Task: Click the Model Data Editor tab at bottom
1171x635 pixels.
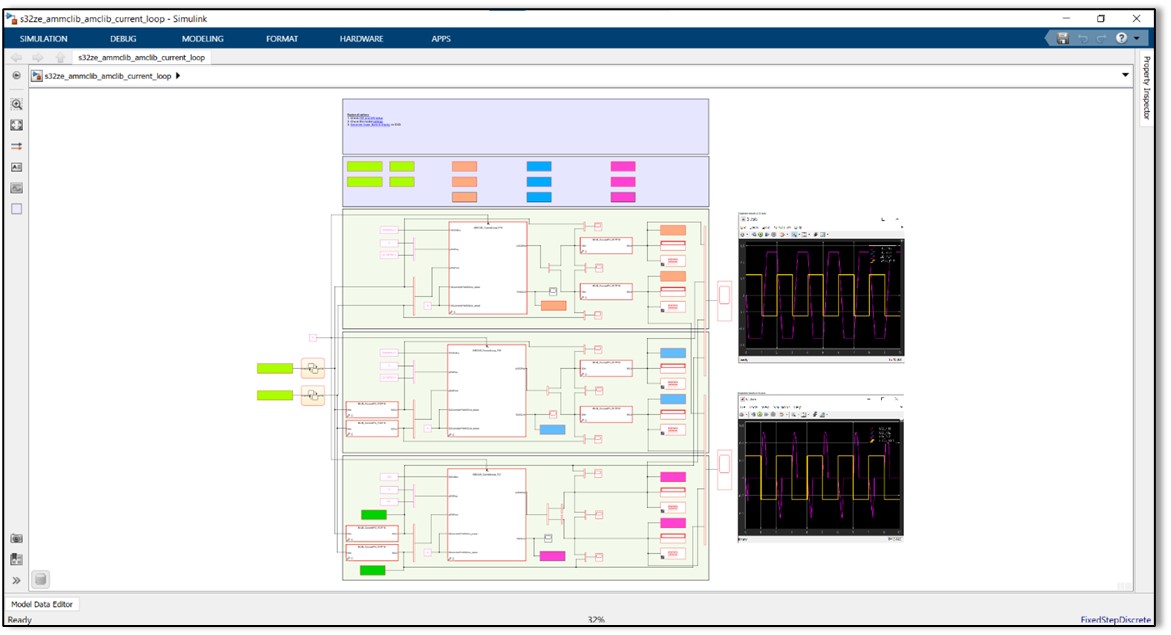Action: point(42,603)
